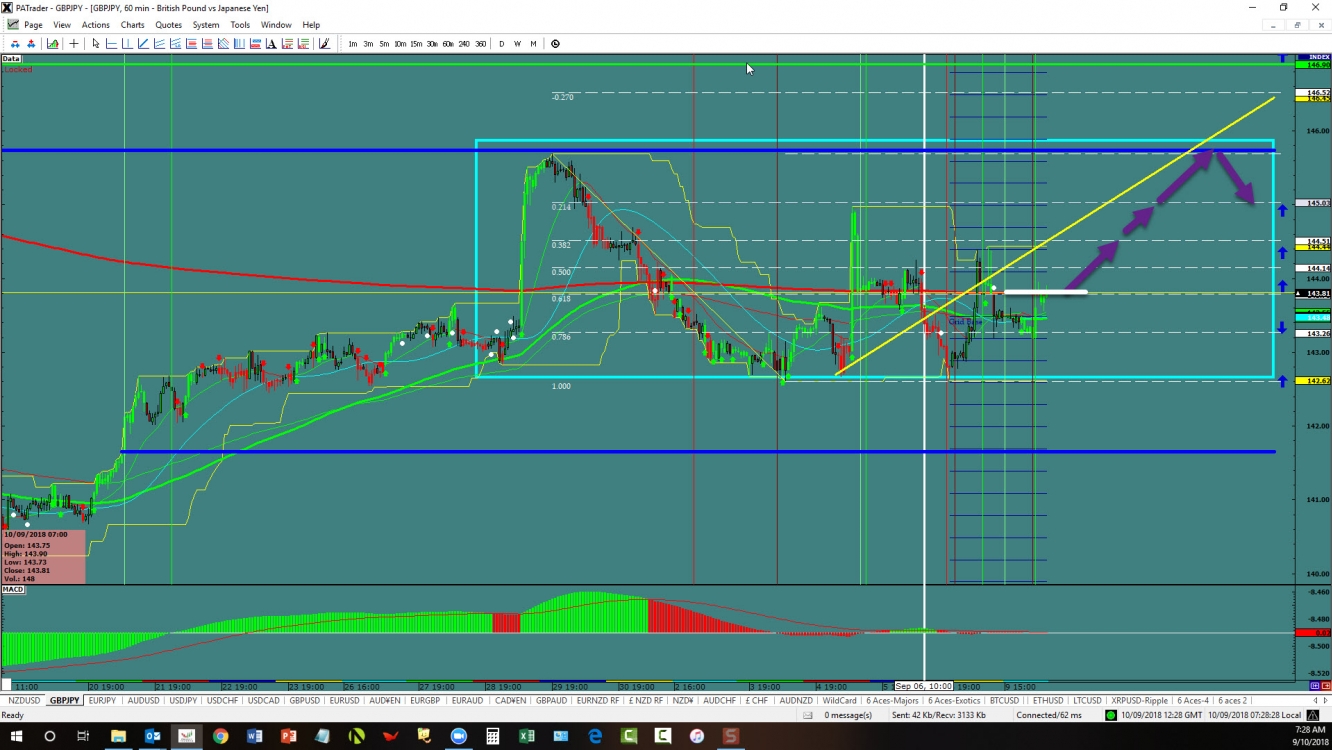This screenshot has height=750, width=1332.
Task: Switch chart to 5m timeframe
Action: pyautogui.click(x=384, y=44)
